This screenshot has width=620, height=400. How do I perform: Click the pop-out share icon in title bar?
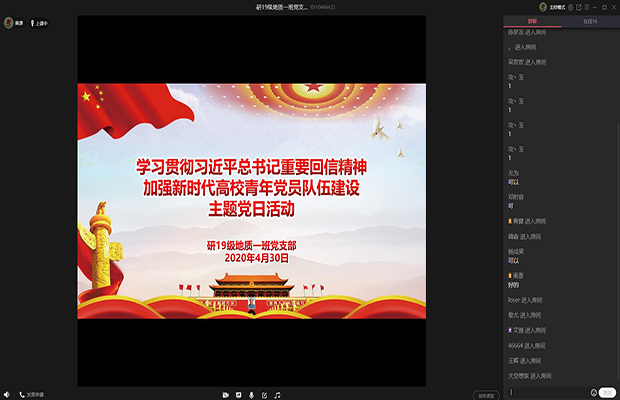579,6
